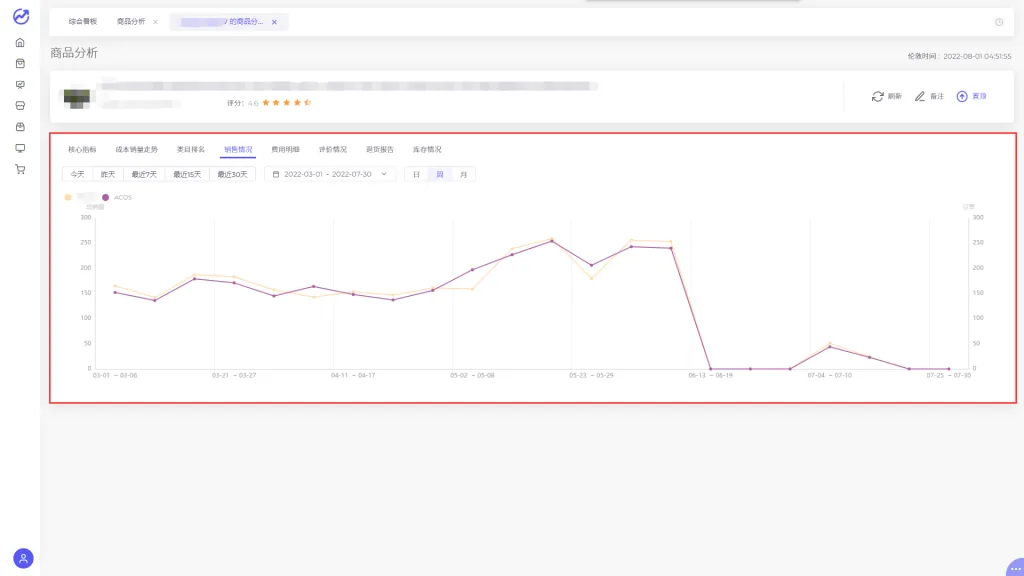This screenshot has height=576, width=1024.
Task: Open the shopping cart icon in the sidebar
Action: (20, 169)
